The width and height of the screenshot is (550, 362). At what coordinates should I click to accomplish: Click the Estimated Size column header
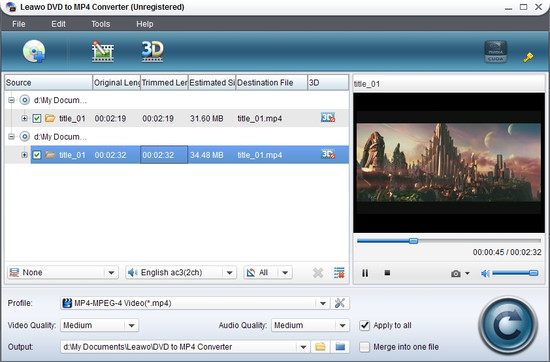212,82
